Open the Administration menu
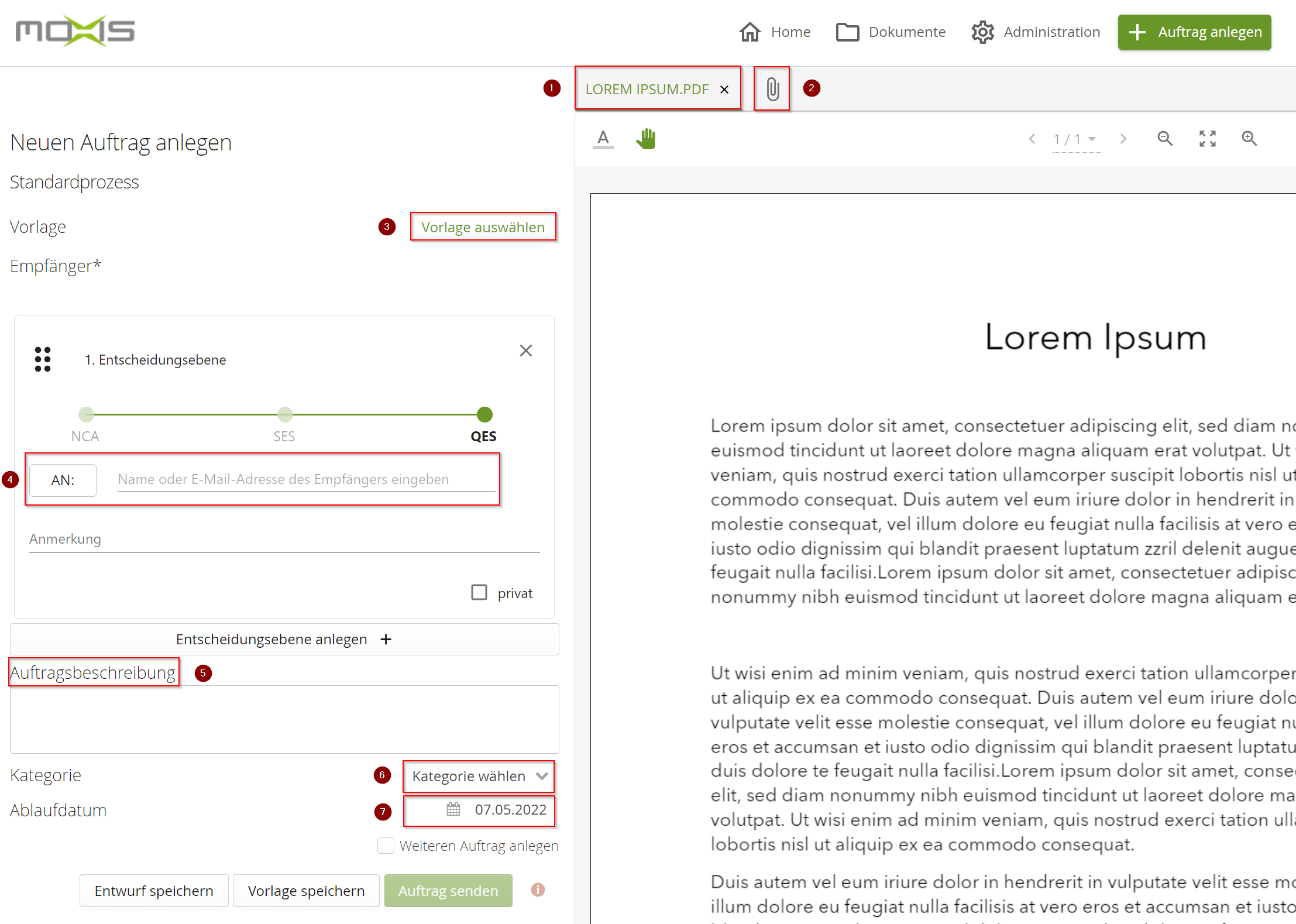1296x924 pixels. click(x=1036, y=32)
